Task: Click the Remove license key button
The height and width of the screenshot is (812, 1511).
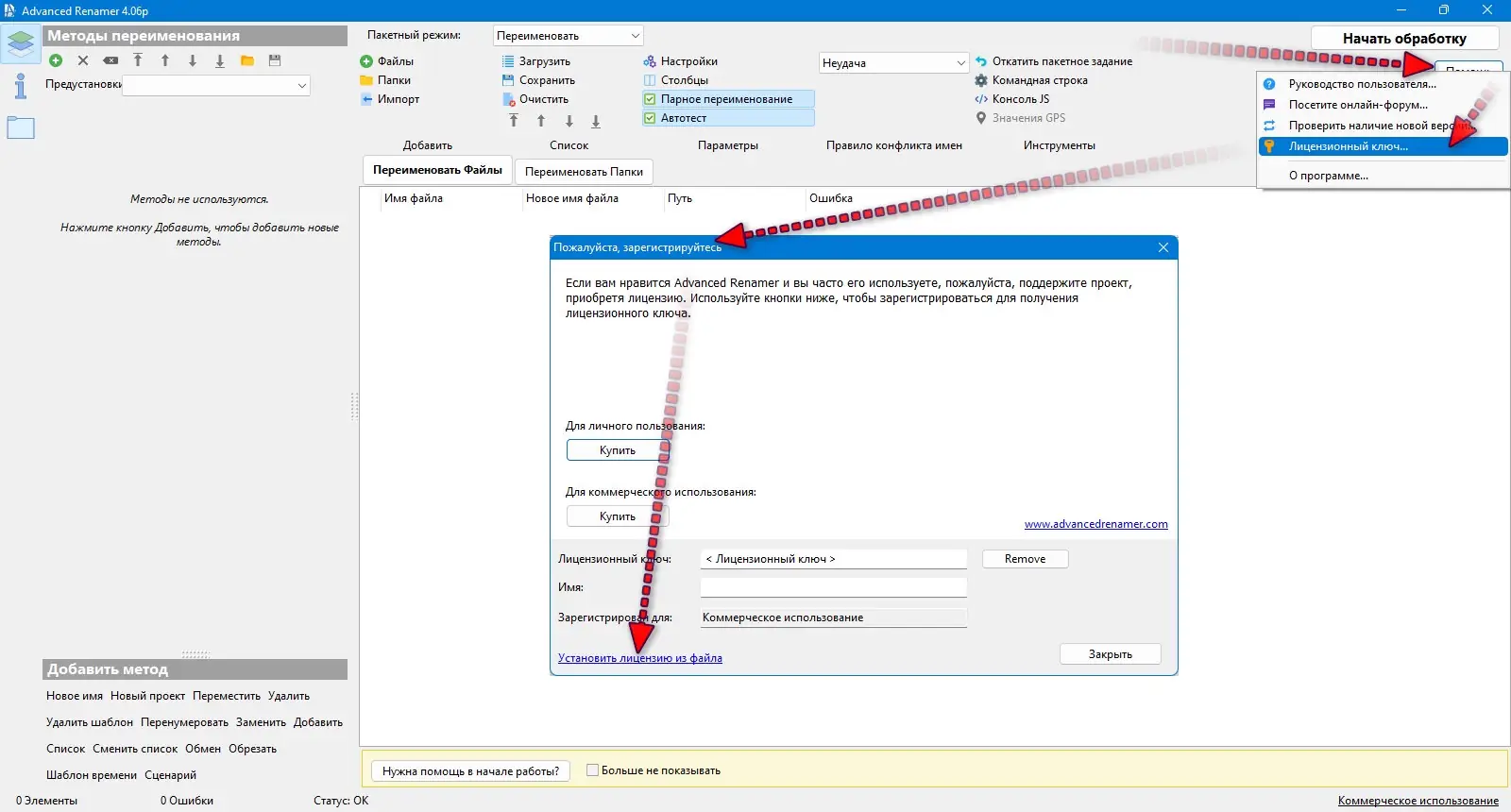Action: tap(1025, 559)
